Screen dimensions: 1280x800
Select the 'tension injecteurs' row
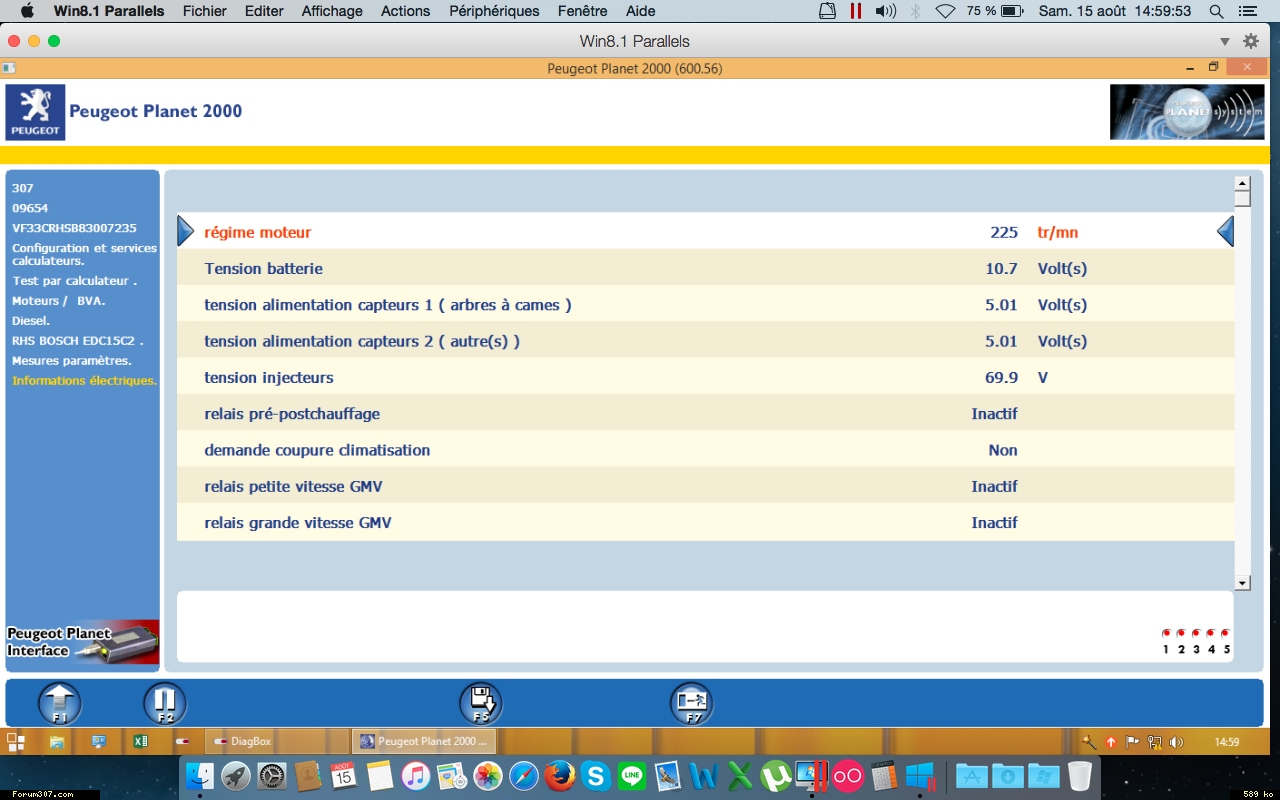705,377
